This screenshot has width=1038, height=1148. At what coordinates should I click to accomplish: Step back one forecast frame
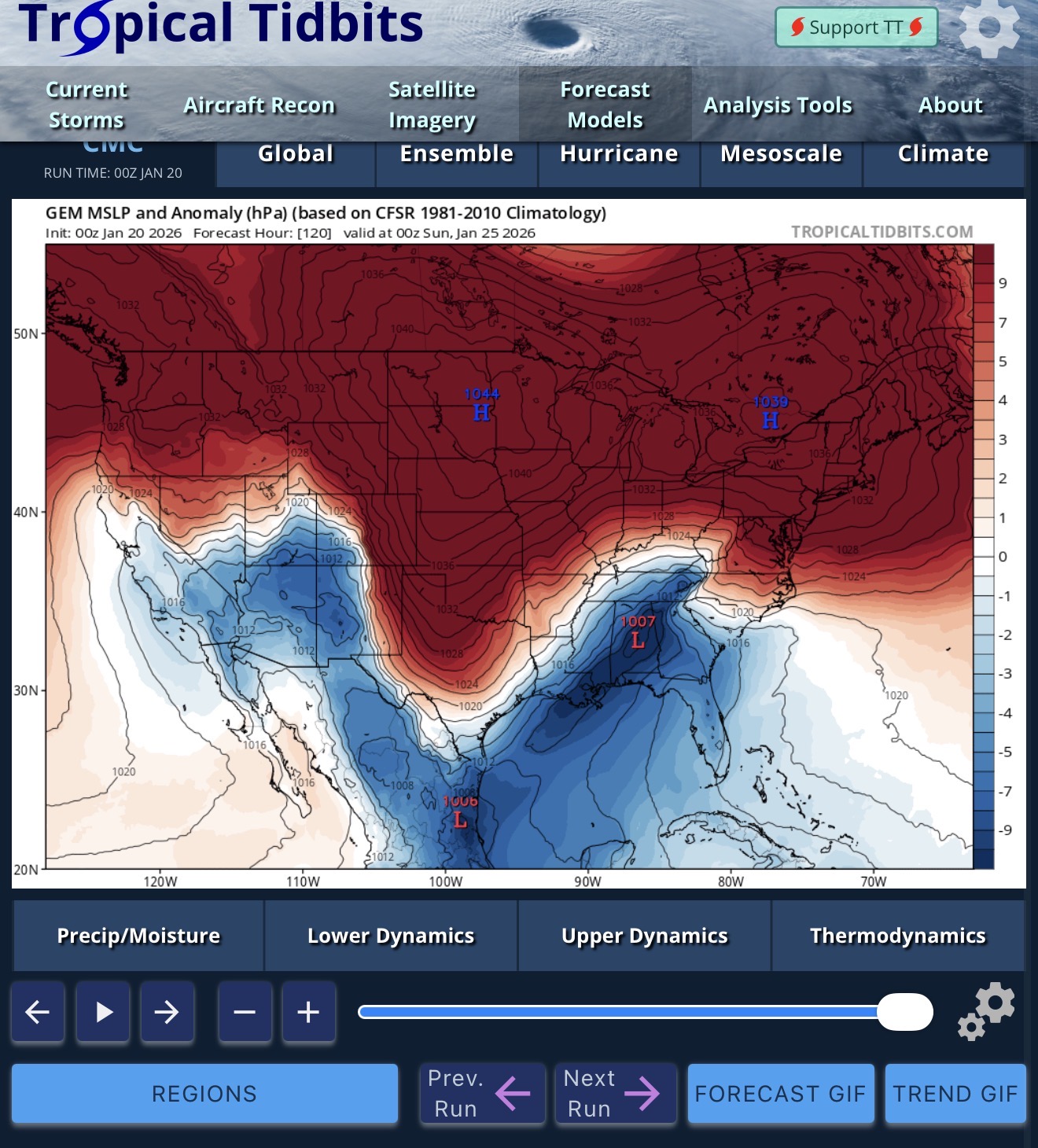38,1012
